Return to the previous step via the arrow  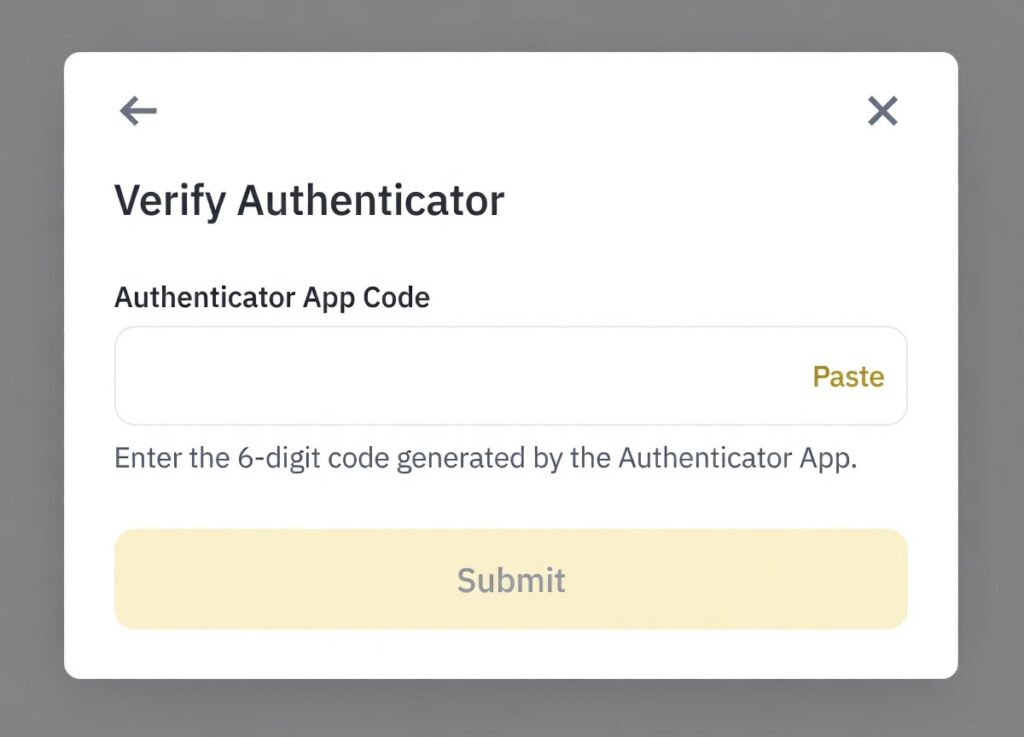(x=137, y=111)
